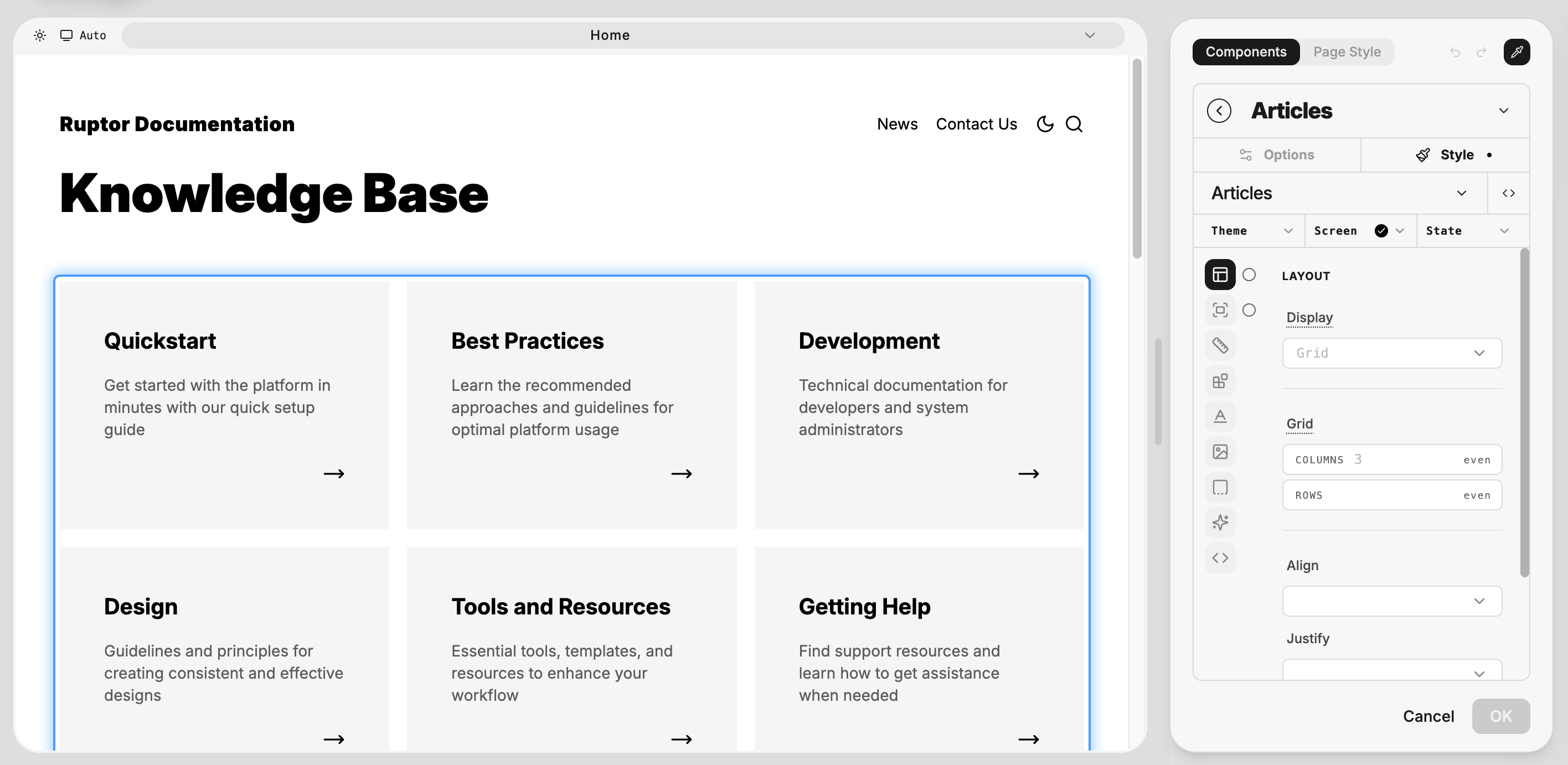Click the Best Practices card title
The width and height of the screenshot is (1568, 765).
(527, 342)
